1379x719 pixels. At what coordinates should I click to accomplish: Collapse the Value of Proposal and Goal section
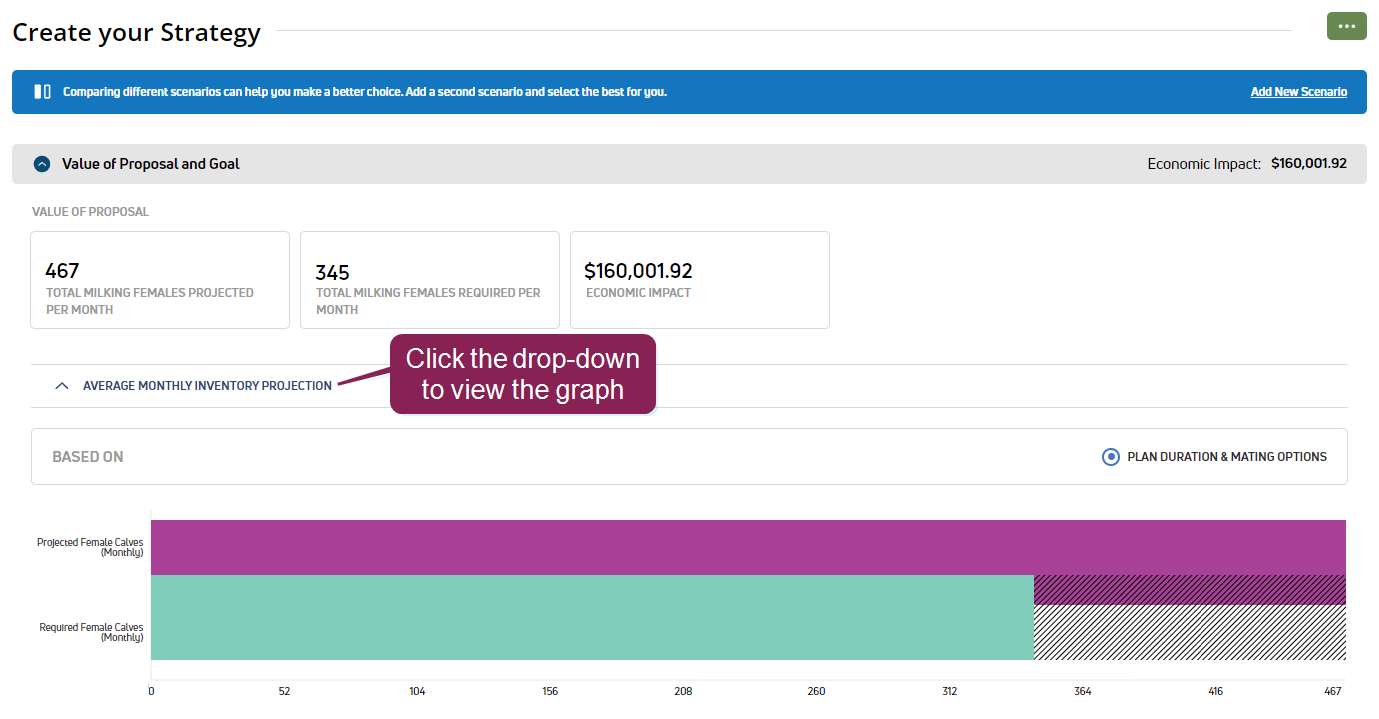pos(42,164)
